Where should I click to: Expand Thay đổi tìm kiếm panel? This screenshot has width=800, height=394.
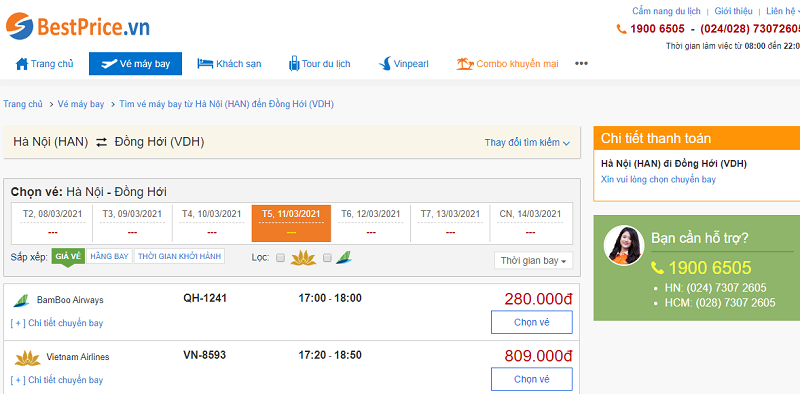click(527, 143)
